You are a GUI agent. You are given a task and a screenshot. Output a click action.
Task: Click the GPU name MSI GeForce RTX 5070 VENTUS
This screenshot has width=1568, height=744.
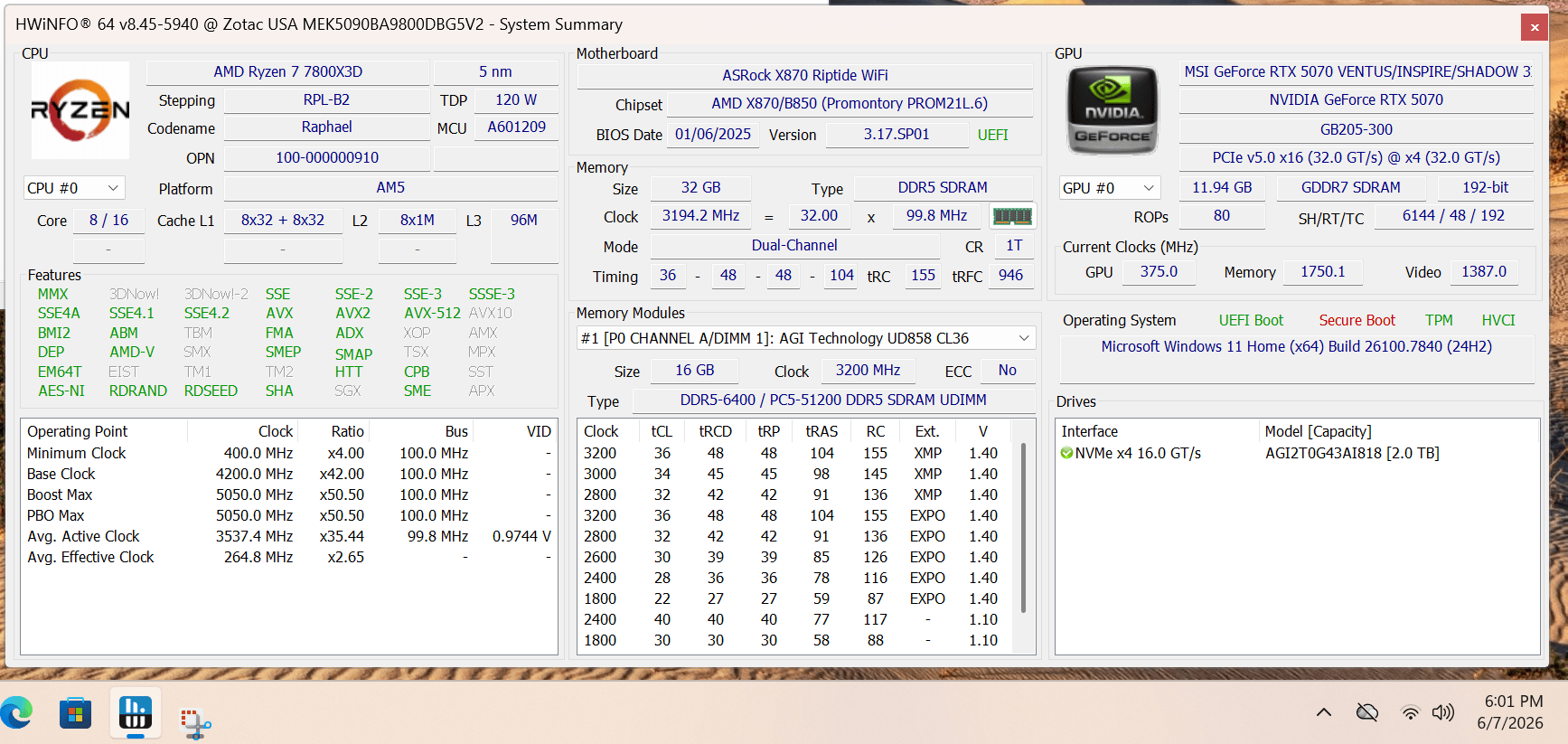click(x=1357, y=71)
